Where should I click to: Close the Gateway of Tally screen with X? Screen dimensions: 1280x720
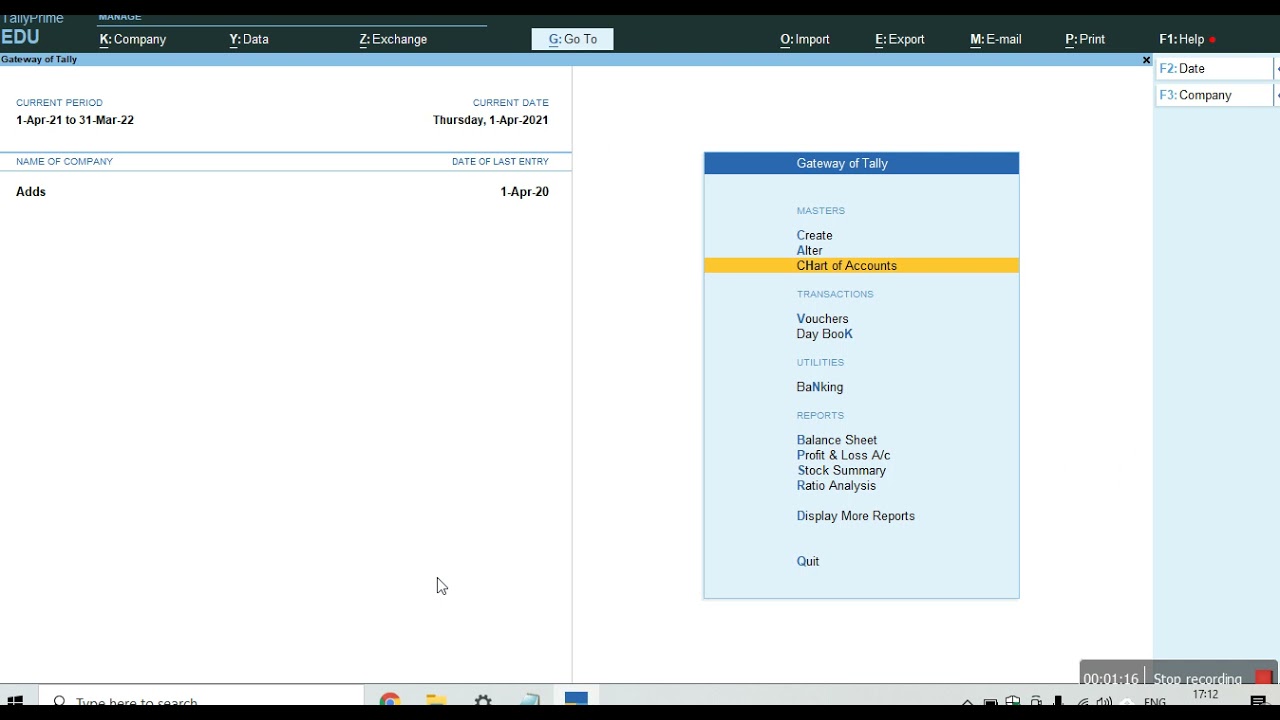(1146, 60)
